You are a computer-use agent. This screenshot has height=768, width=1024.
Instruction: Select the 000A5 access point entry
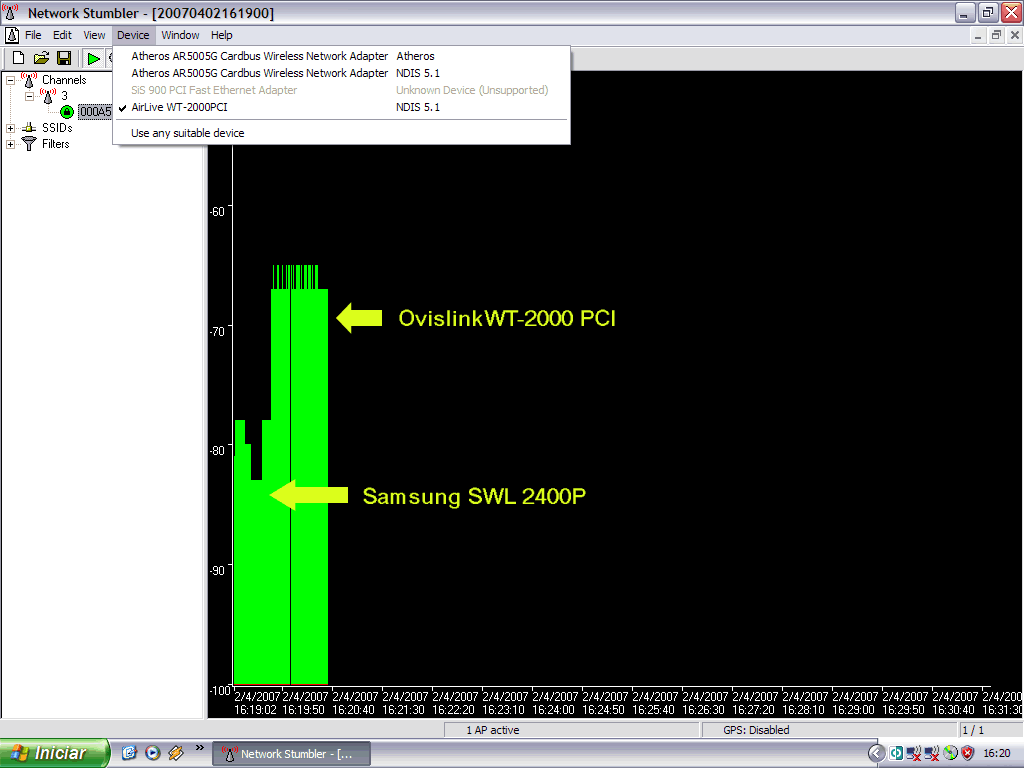click(95, 112)
